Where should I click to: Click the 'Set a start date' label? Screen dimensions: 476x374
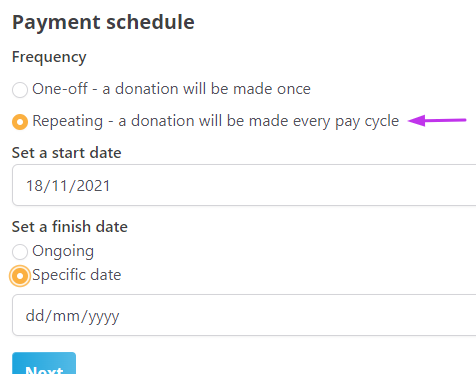[66, 153]
